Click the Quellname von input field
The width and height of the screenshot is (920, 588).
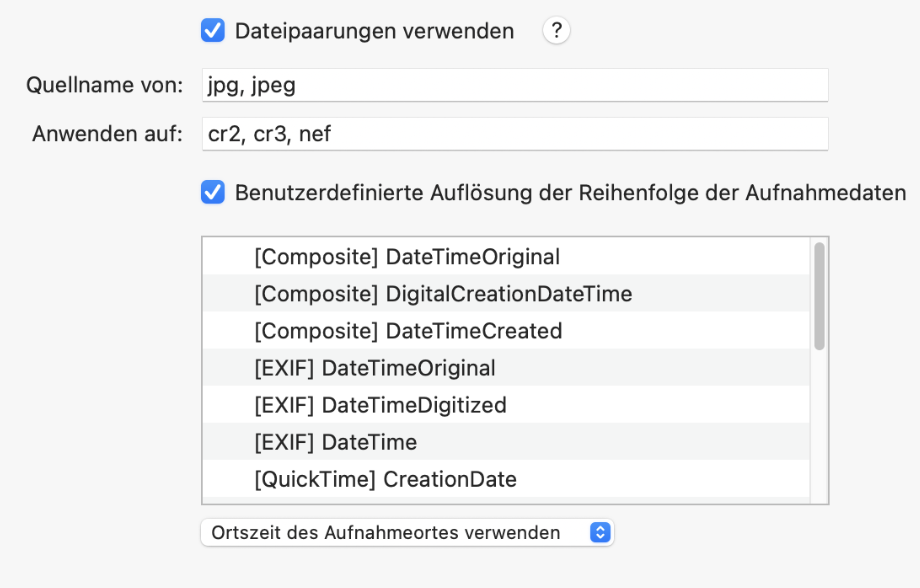point(515,85)
